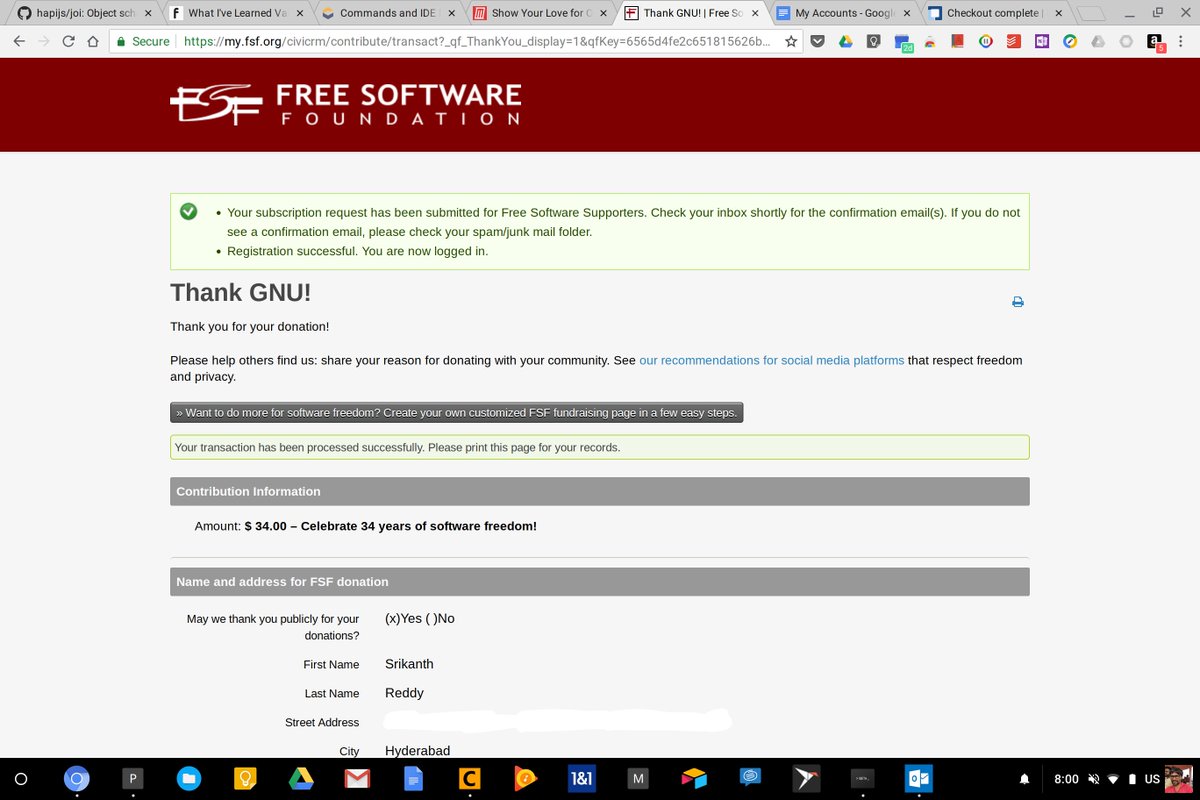Open the calendar extension showing 2d badge
The height and width of the screenshot is (800, 1200).
(x=903, y=43)
